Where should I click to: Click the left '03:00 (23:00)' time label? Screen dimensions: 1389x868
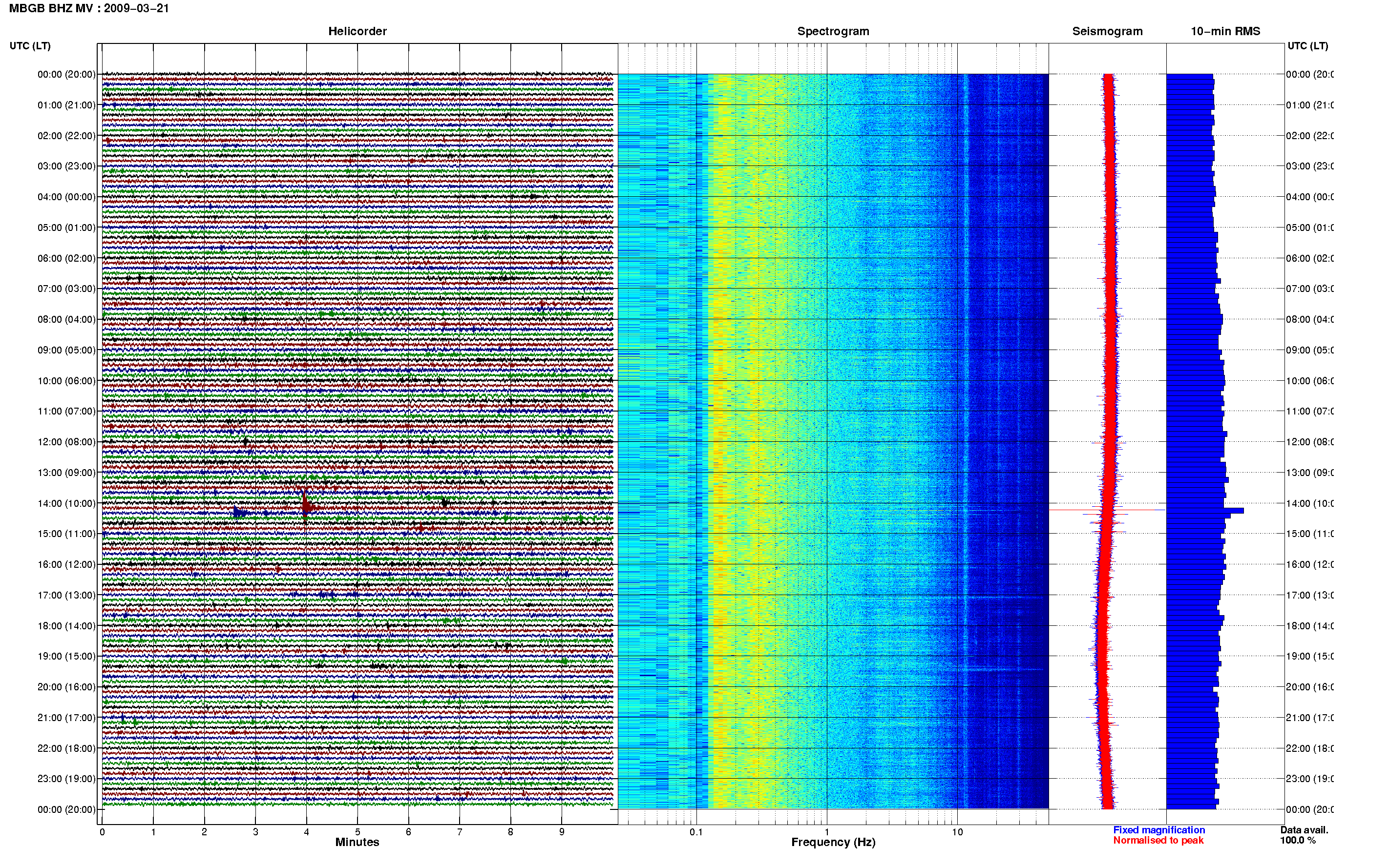[66, 166]
